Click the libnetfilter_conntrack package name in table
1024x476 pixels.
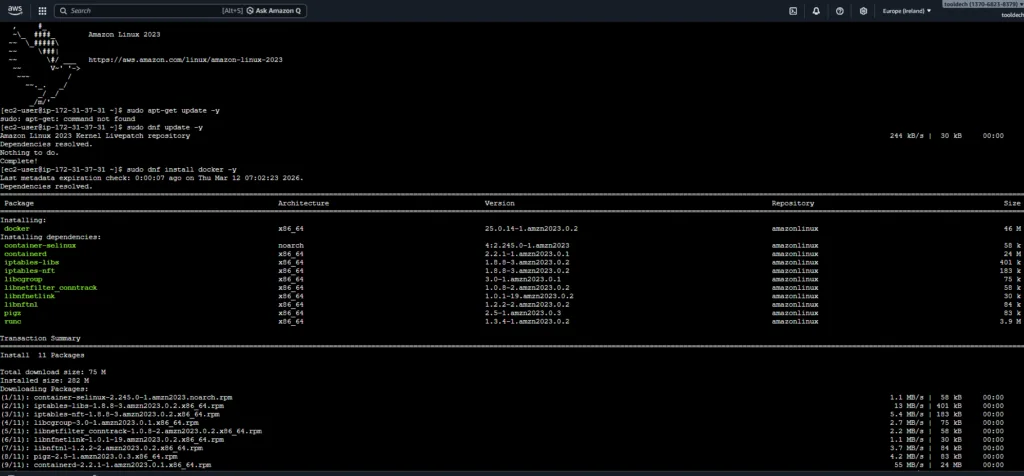point(50,287)
